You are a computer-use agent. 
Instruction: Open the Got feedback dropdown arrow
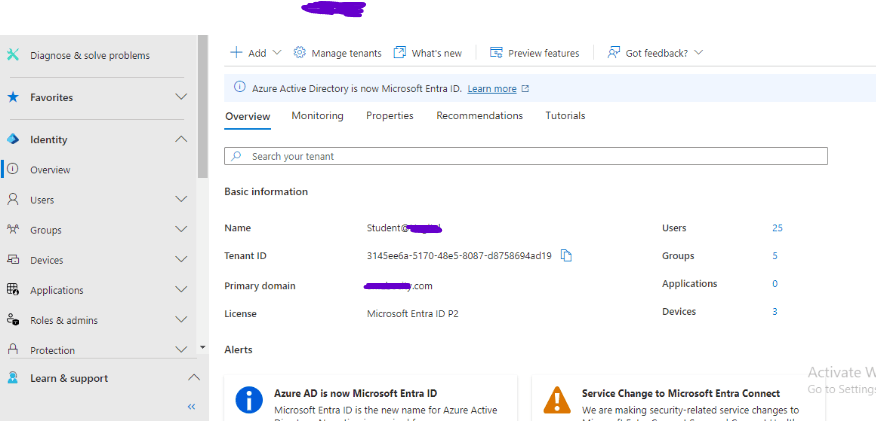click(699, 53)
